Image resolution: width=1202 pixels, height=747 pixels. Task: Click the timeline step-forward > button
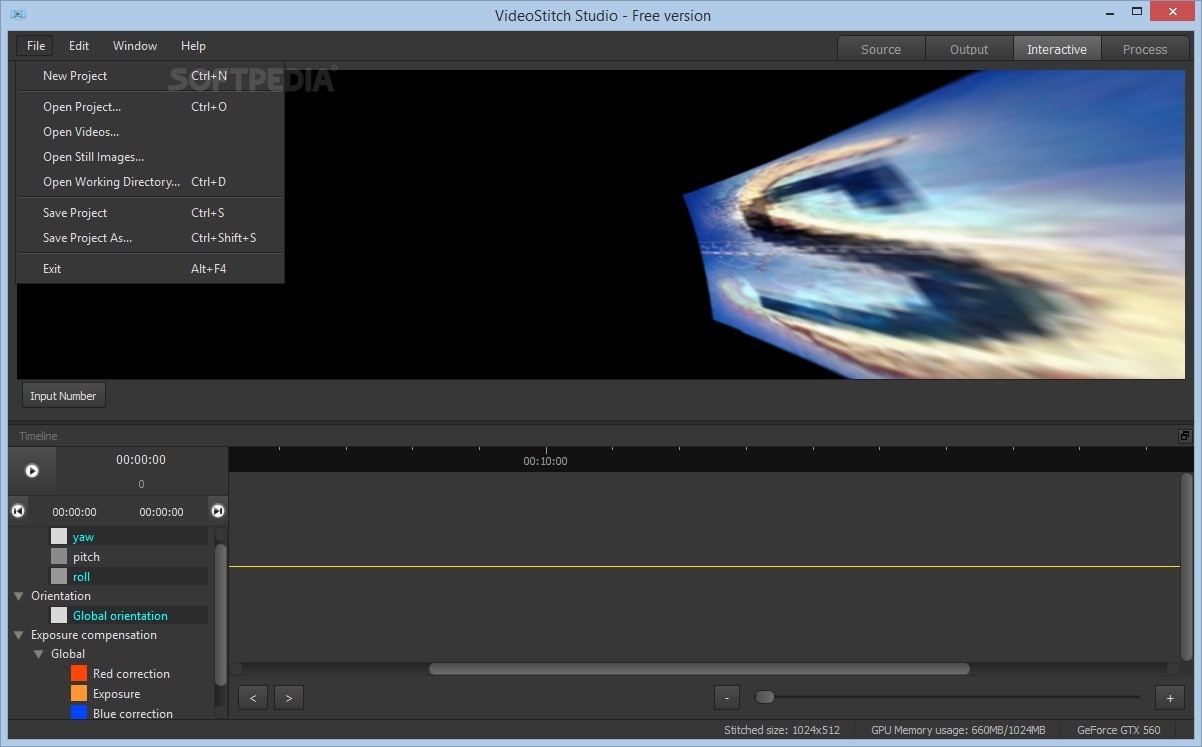pos(289,698)
